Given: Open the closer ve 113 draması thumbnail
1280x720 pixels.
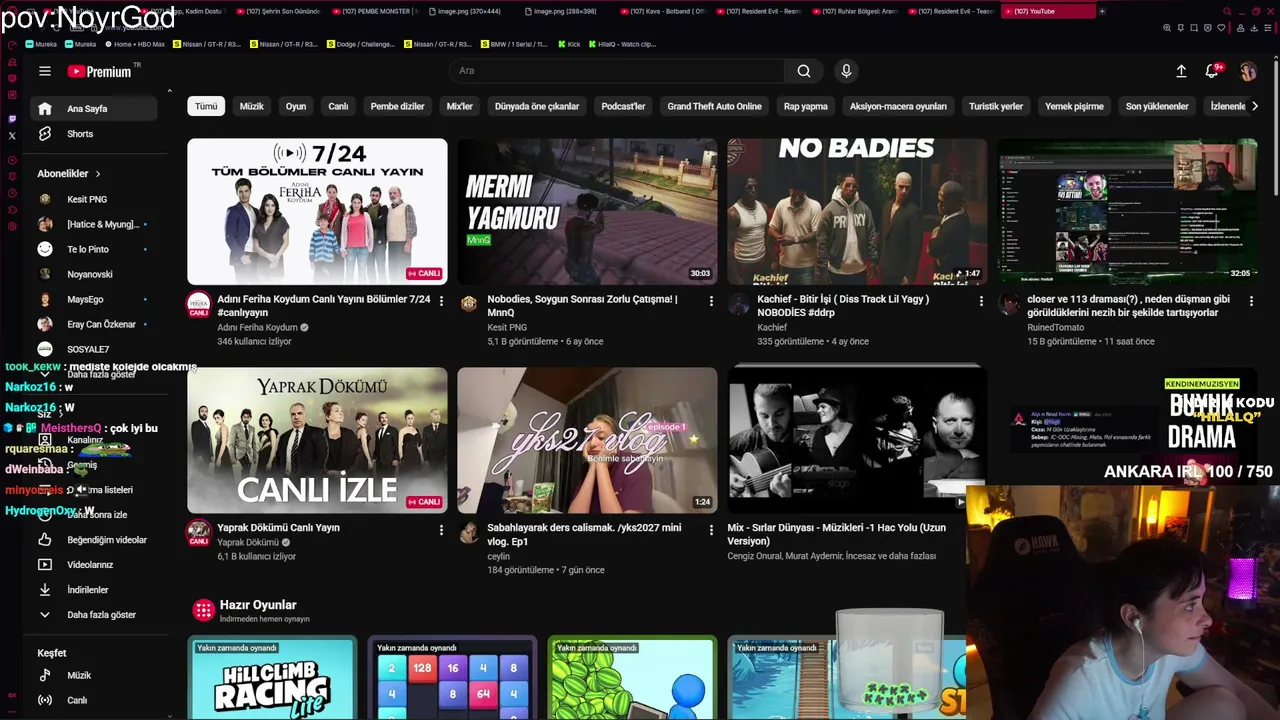Looking at the screenshot, I should [1127, 211].
